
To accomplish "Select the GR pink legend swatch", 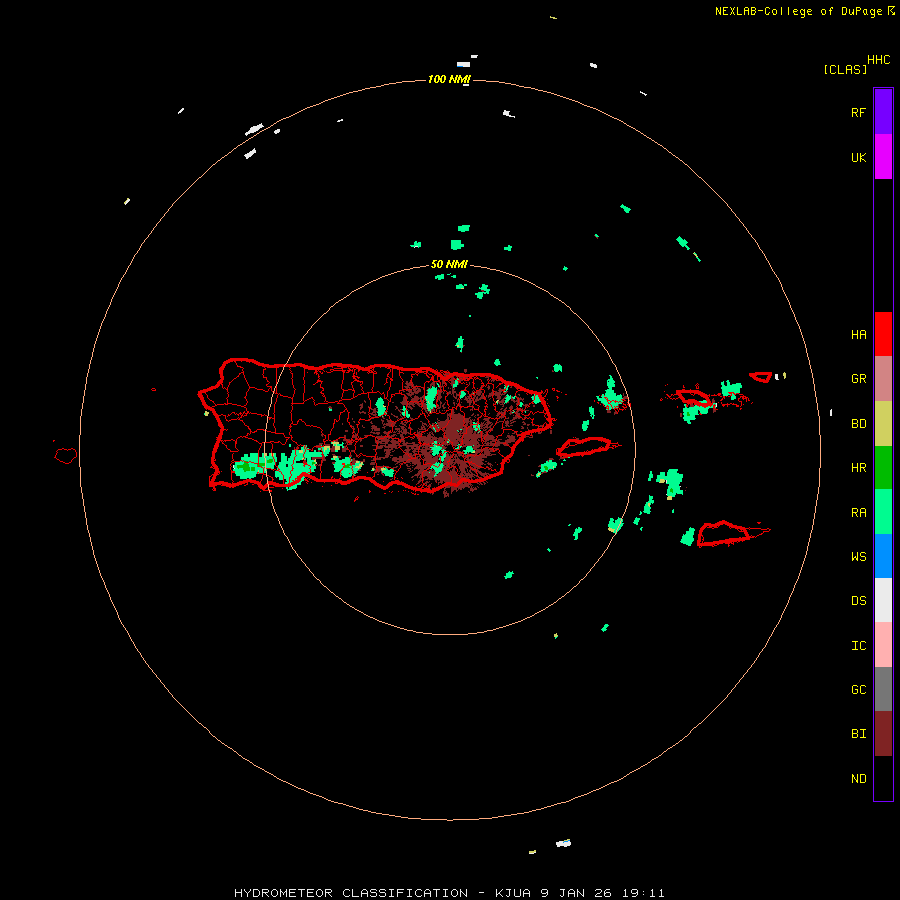I will tap(883, 379).
